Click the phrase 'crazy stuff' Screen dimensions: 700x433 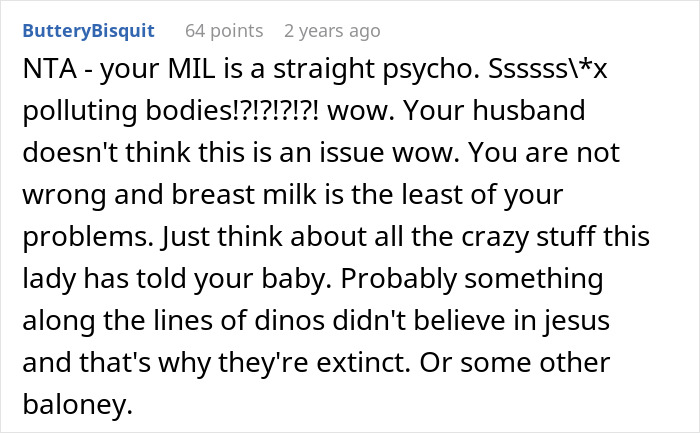coord(483,237)
